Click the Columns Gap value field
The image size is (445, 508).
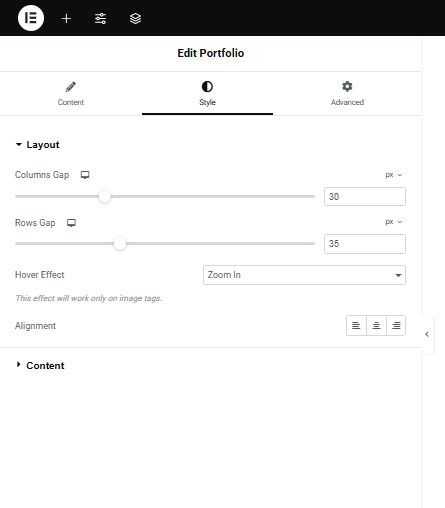(365, 196)
